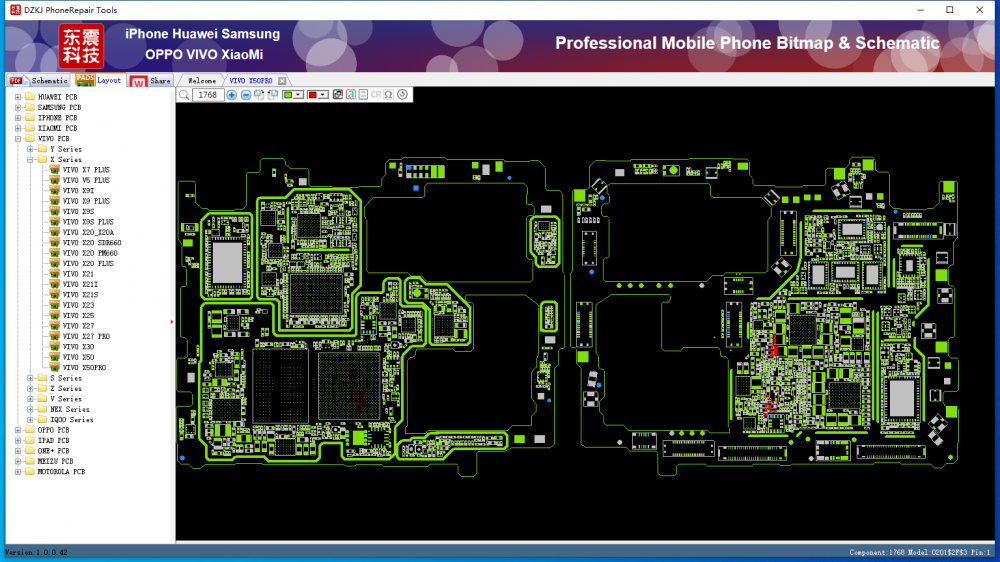
Task: Select VIVO X27 PRO entry
Action: click(86, 336)
